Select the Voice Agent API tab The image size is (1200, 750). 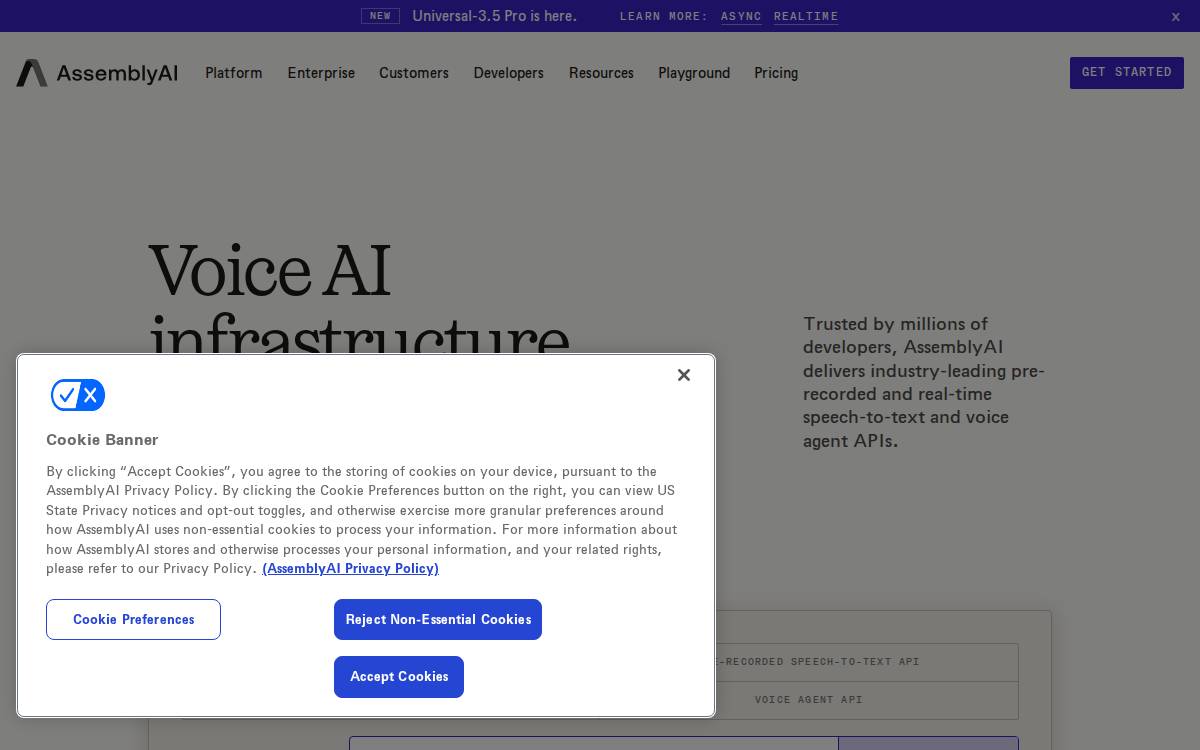[809, 700]
